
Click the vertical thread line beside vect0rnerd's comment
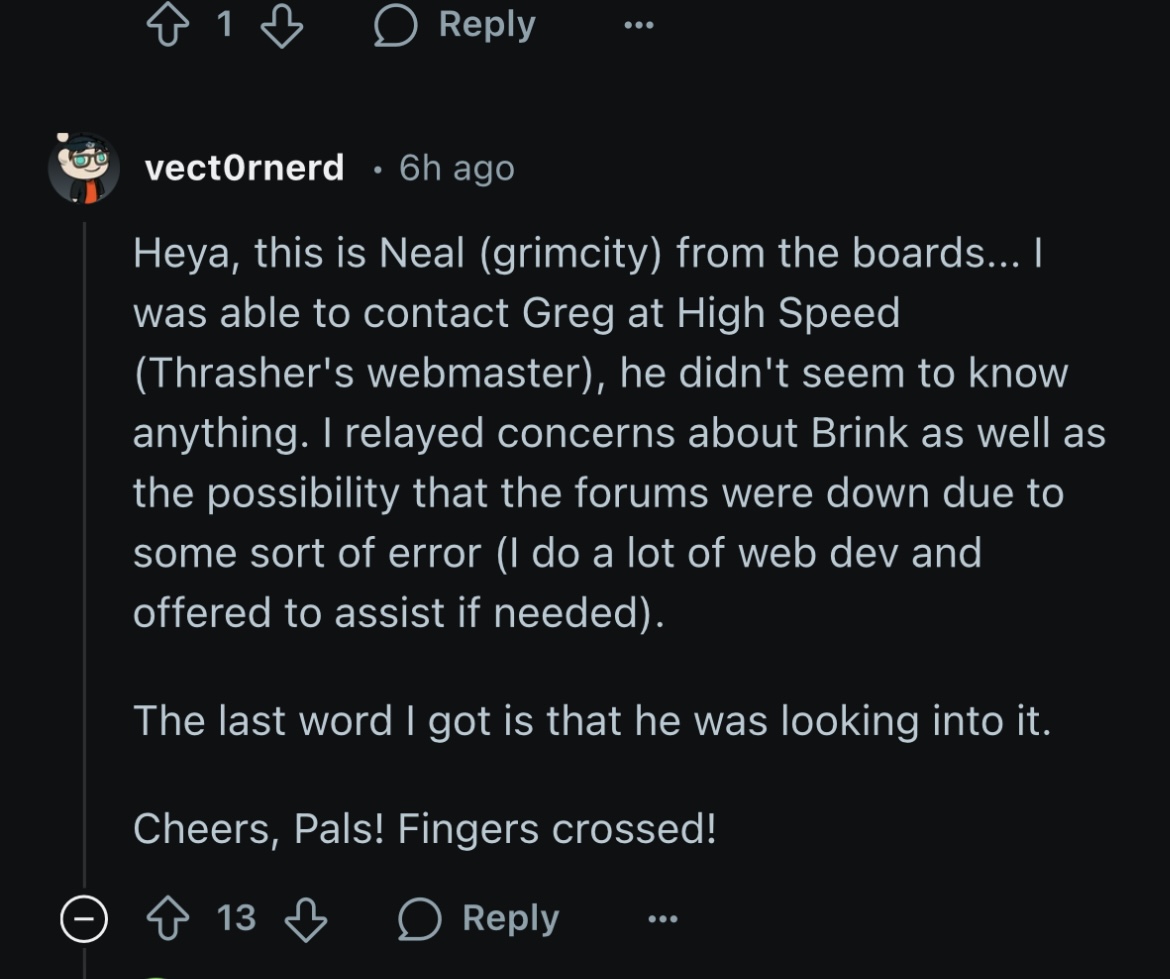click(84, 554)
